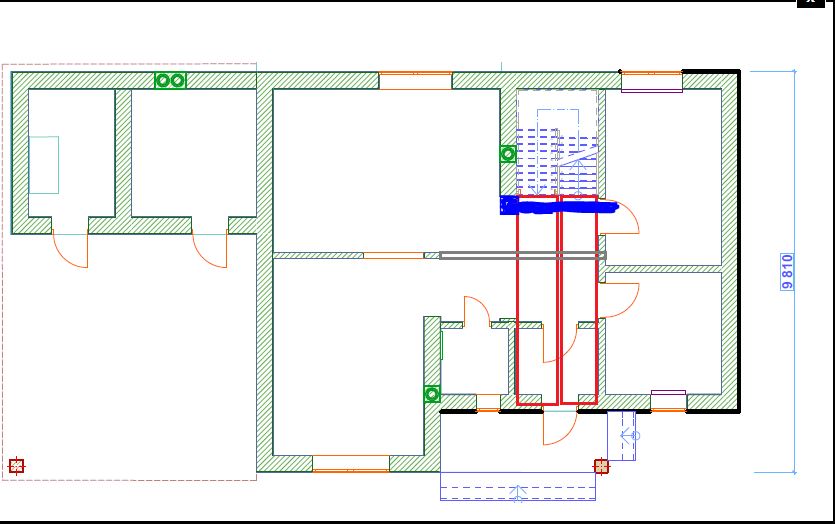
Task: Select the front entry steps arrow symbol
Action: pyautogui.click(x=518, y=493)
